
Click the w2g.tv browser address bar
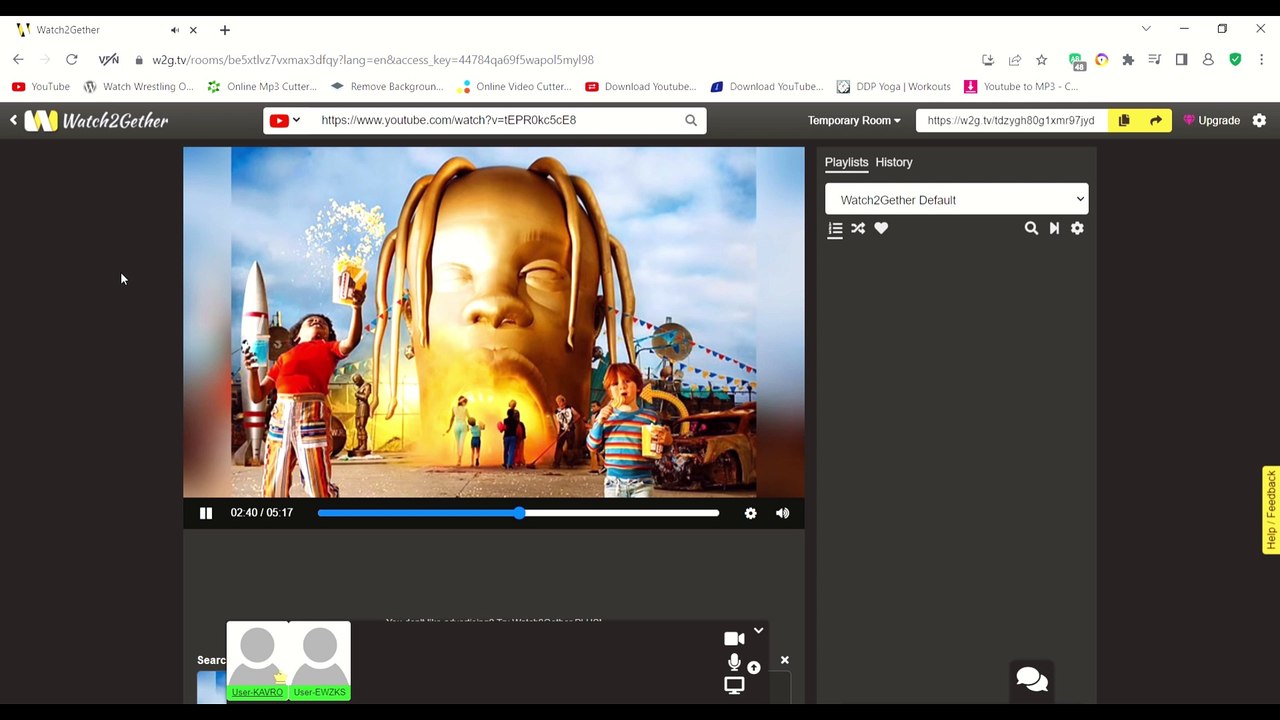pos(372,60)
